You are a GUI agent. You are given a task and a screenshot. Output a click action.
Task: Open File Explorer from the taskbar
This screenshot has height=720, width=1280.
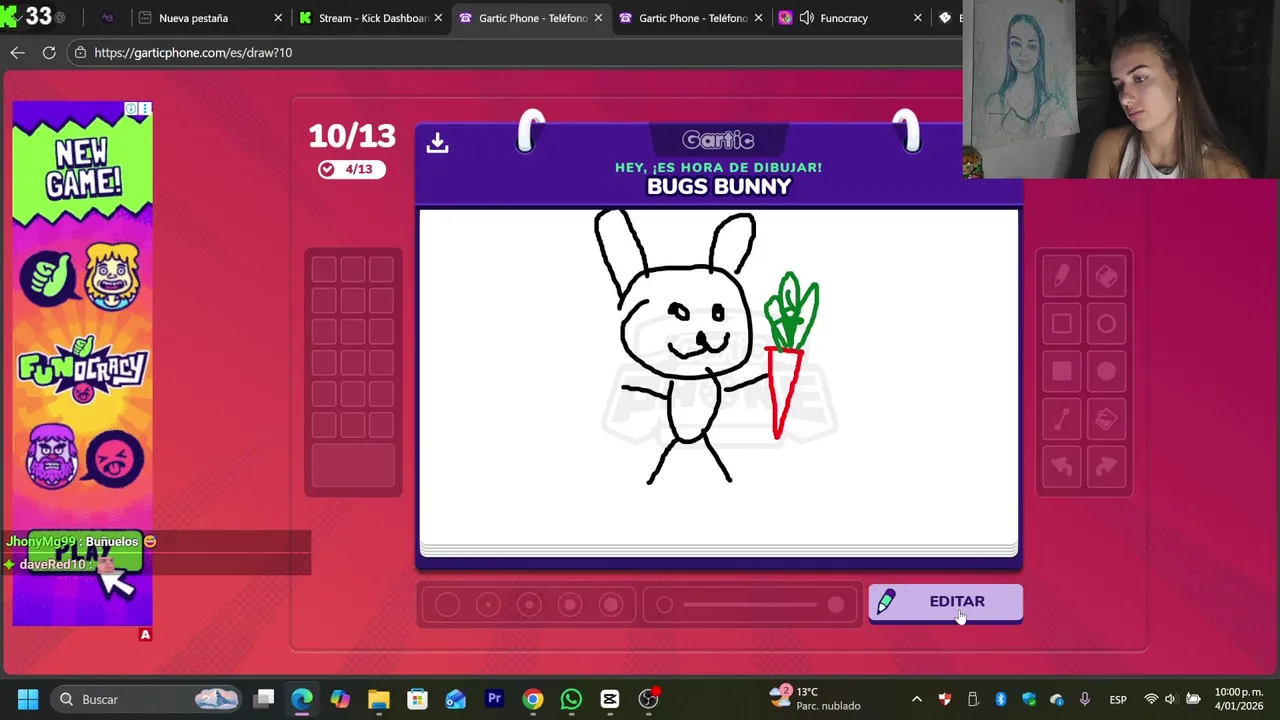click(379, 699)
